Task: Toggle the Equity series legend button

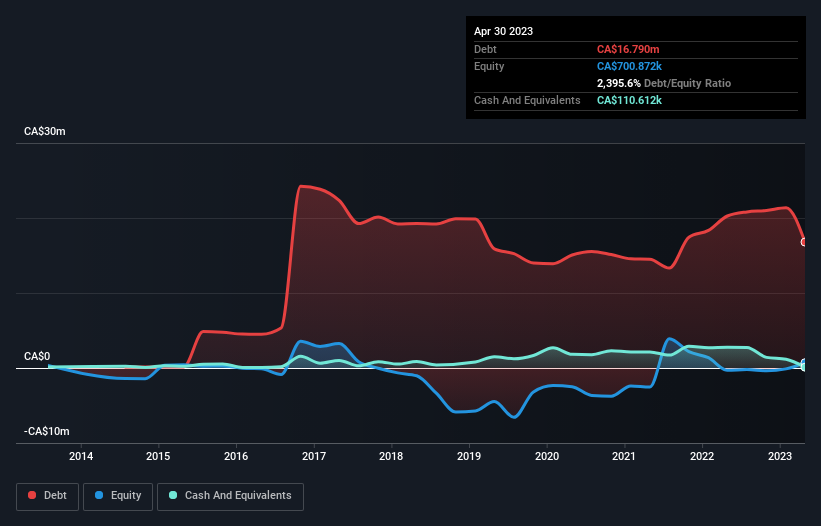Action: (118, 496)
